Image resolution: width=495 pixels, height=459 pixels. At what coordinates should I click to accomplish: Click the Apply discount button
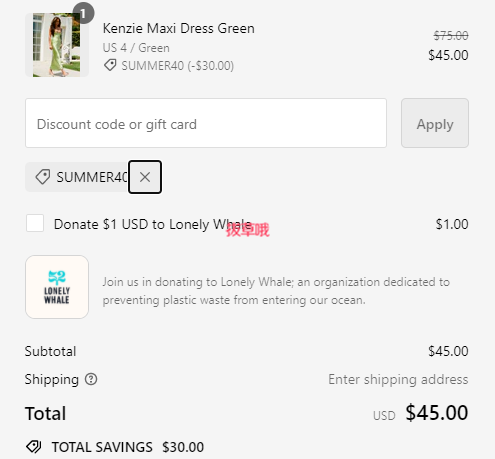(435, 123)
